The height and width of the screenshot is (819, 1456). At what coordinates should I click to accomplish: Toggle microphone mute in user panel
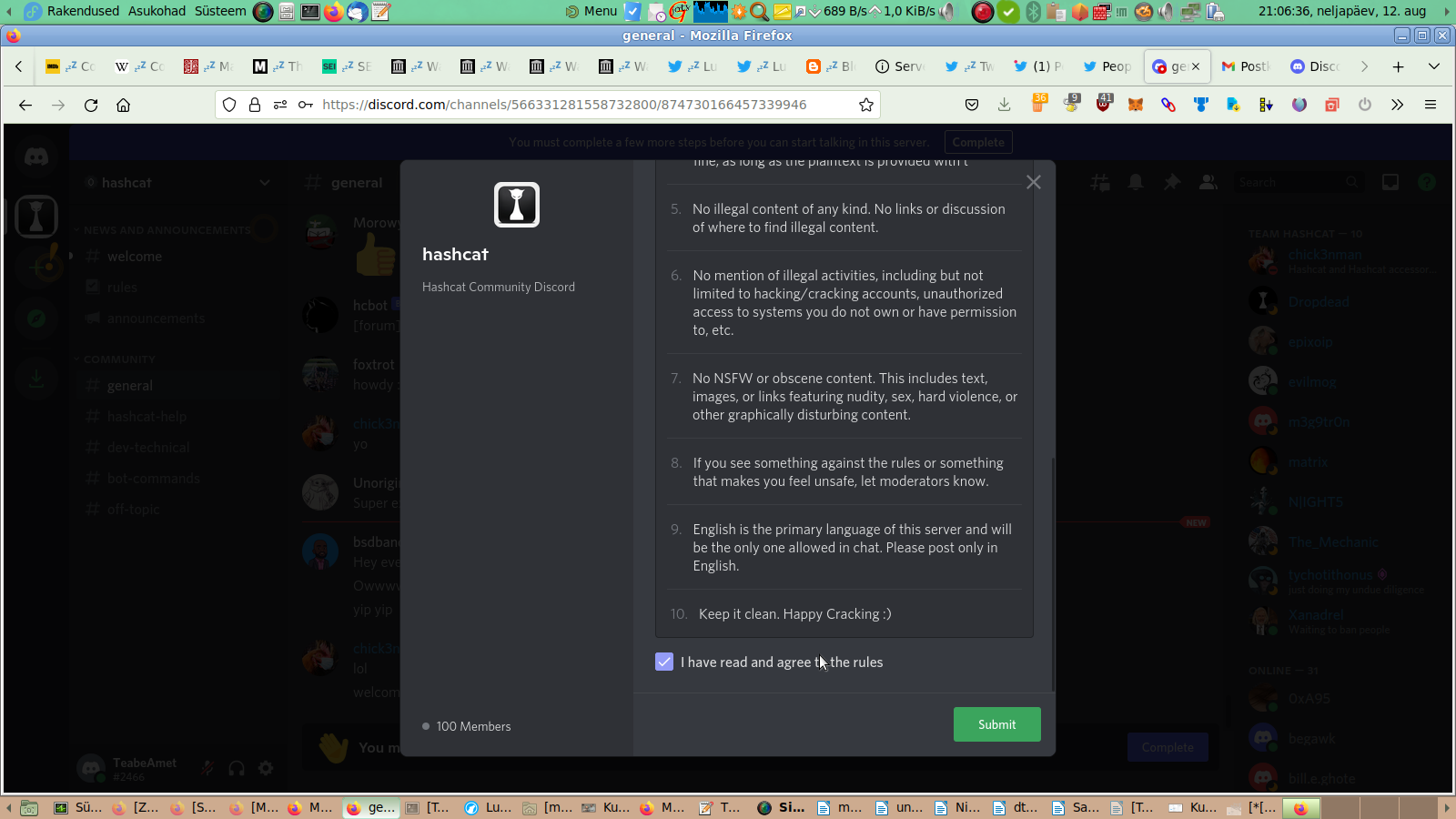[207, 768]
